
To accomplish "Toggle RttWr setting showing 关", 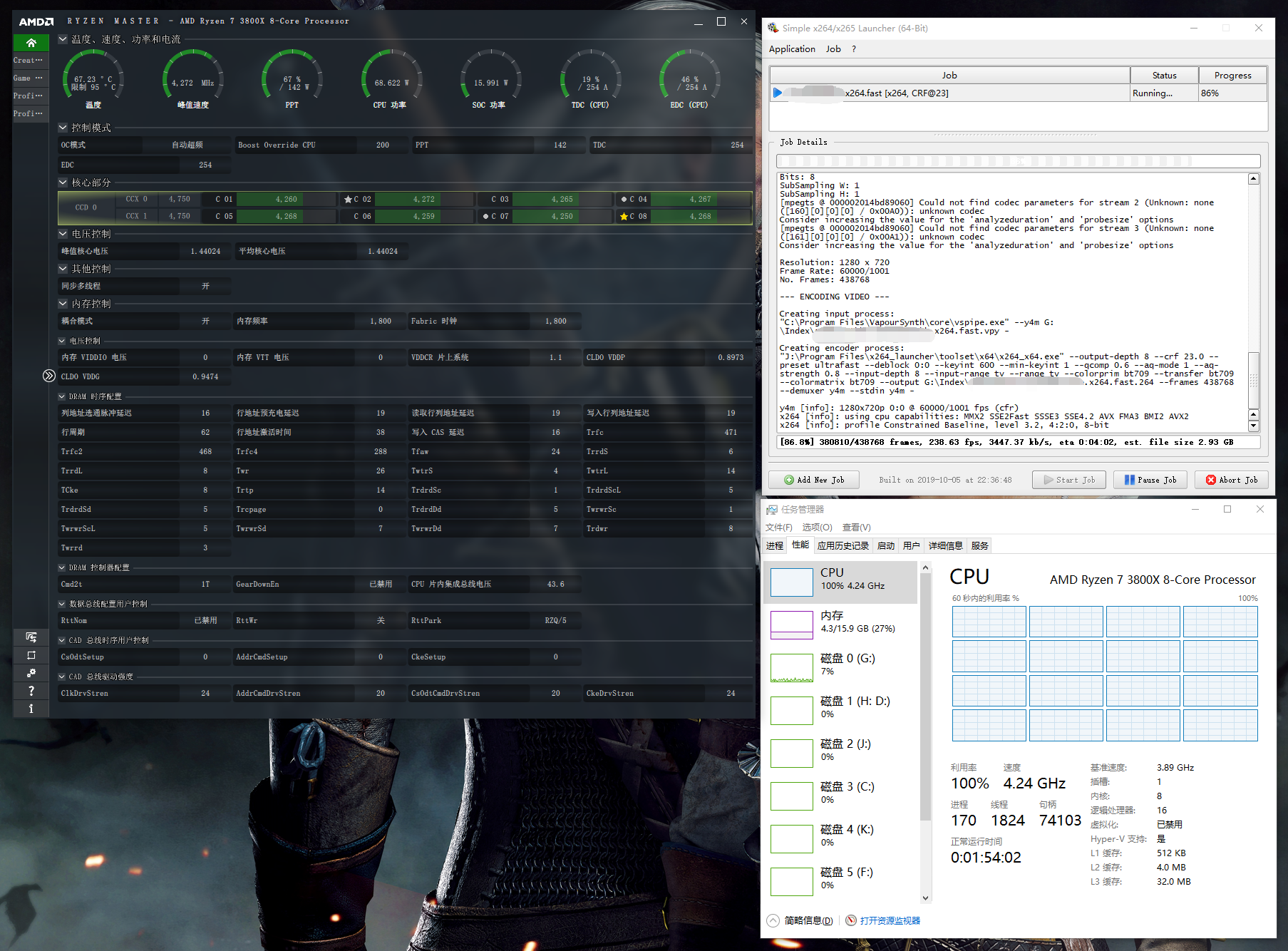I will pyautogui.click(x=381, y=620).
